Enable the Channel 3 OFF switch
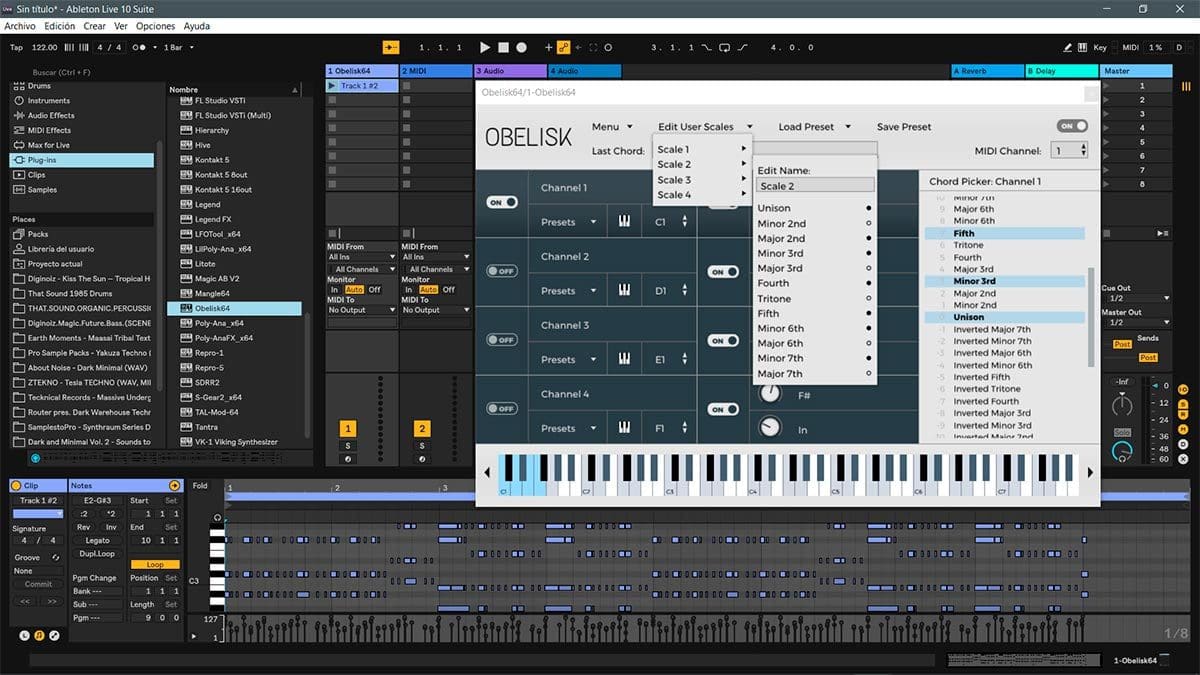Screen dimensions: 1200x675 pos(502,340)
